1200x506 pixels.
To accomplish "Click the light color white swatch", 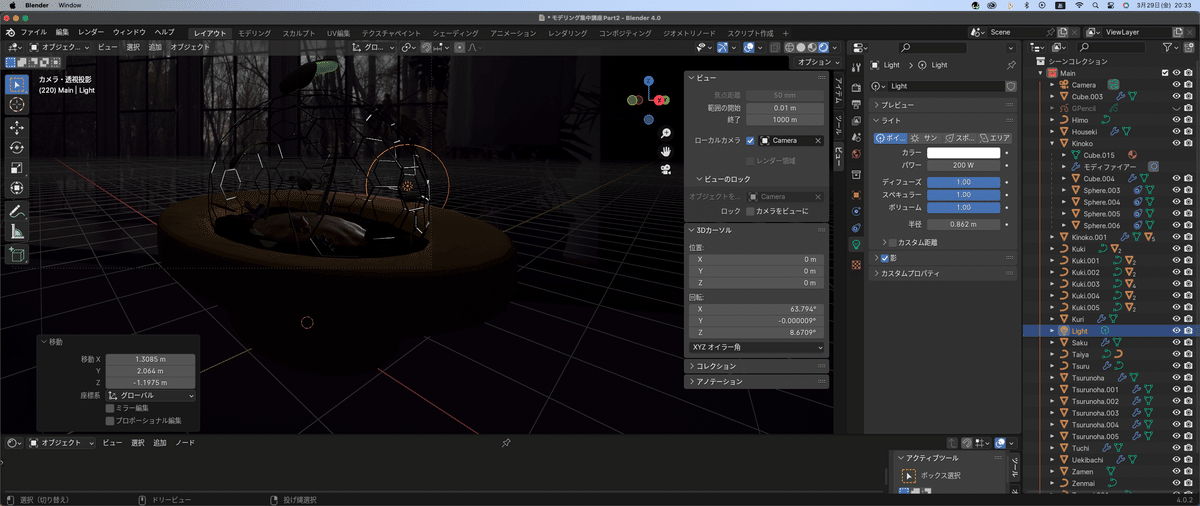I will click(964, 152).
